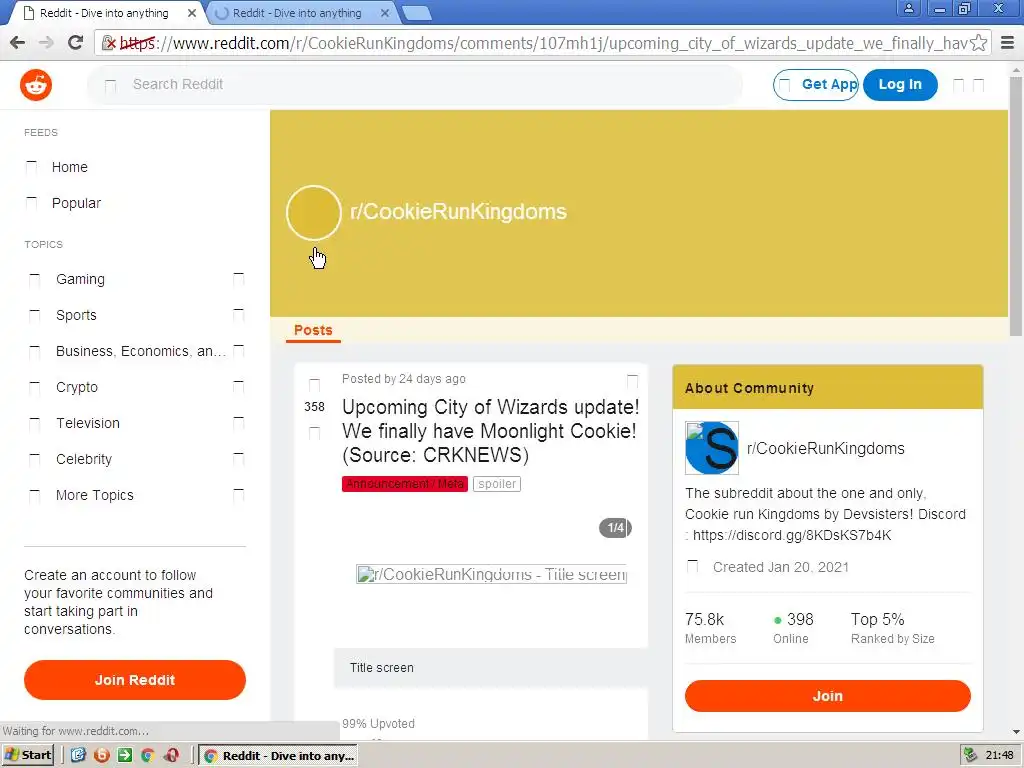The height and width of the screenshot is (768, 1024).
Task: Reload the page with the refresh icon
Action: coord(76,43)
